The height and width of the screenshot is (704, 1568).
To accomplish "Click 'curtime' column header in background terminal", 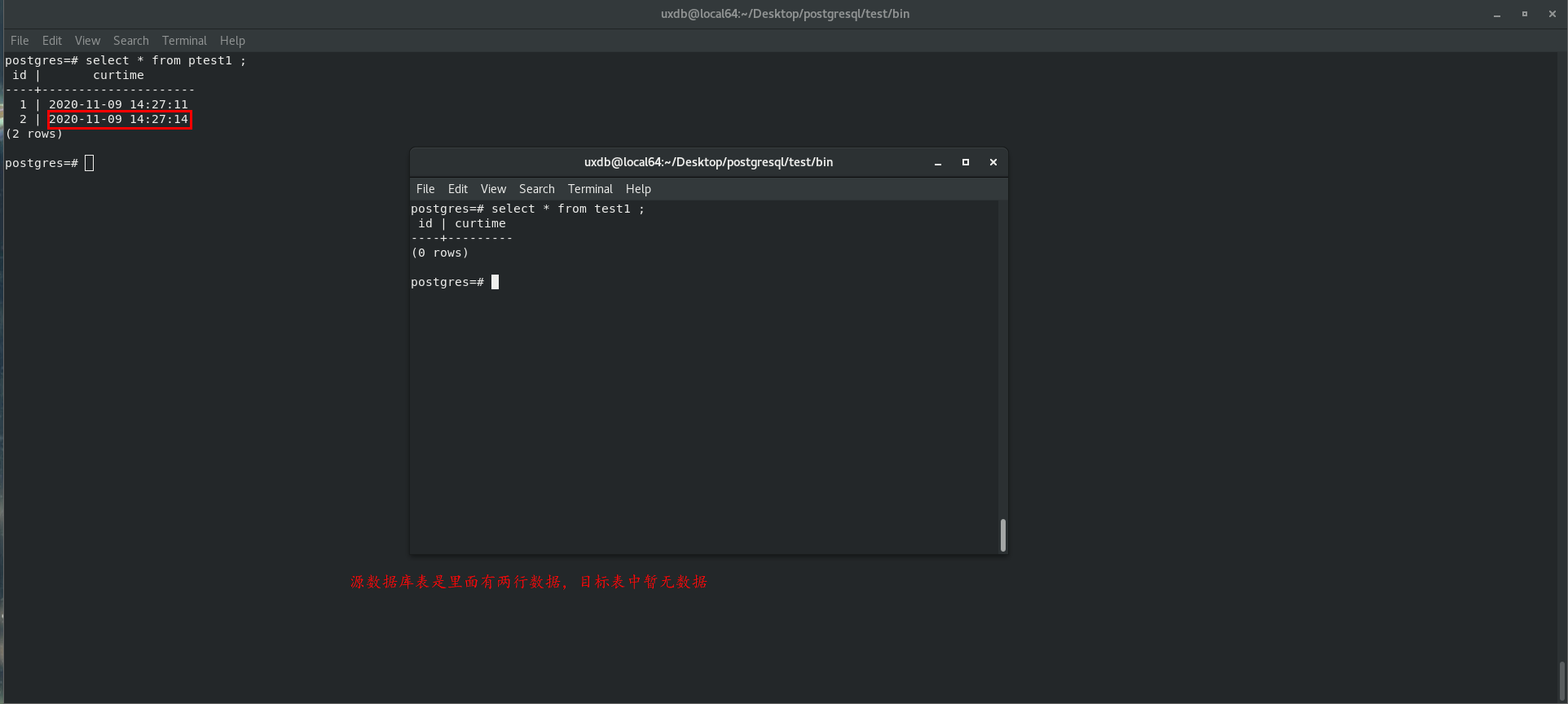I will 118,75.
